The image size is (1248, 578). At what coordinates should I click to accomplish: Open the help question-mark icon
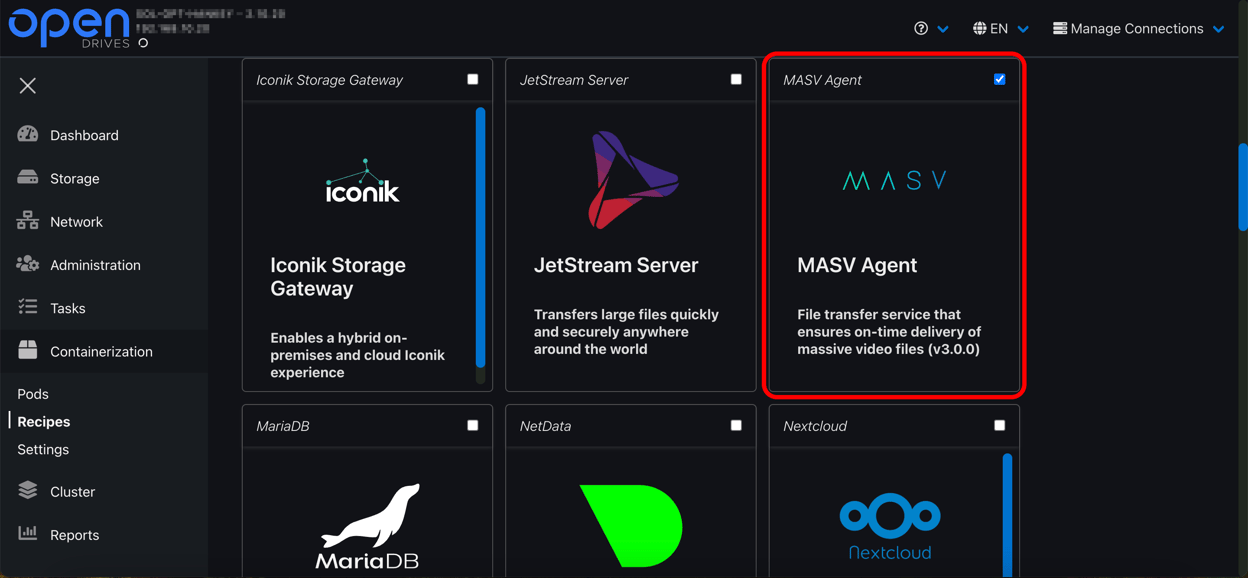(x=922, y=27)
